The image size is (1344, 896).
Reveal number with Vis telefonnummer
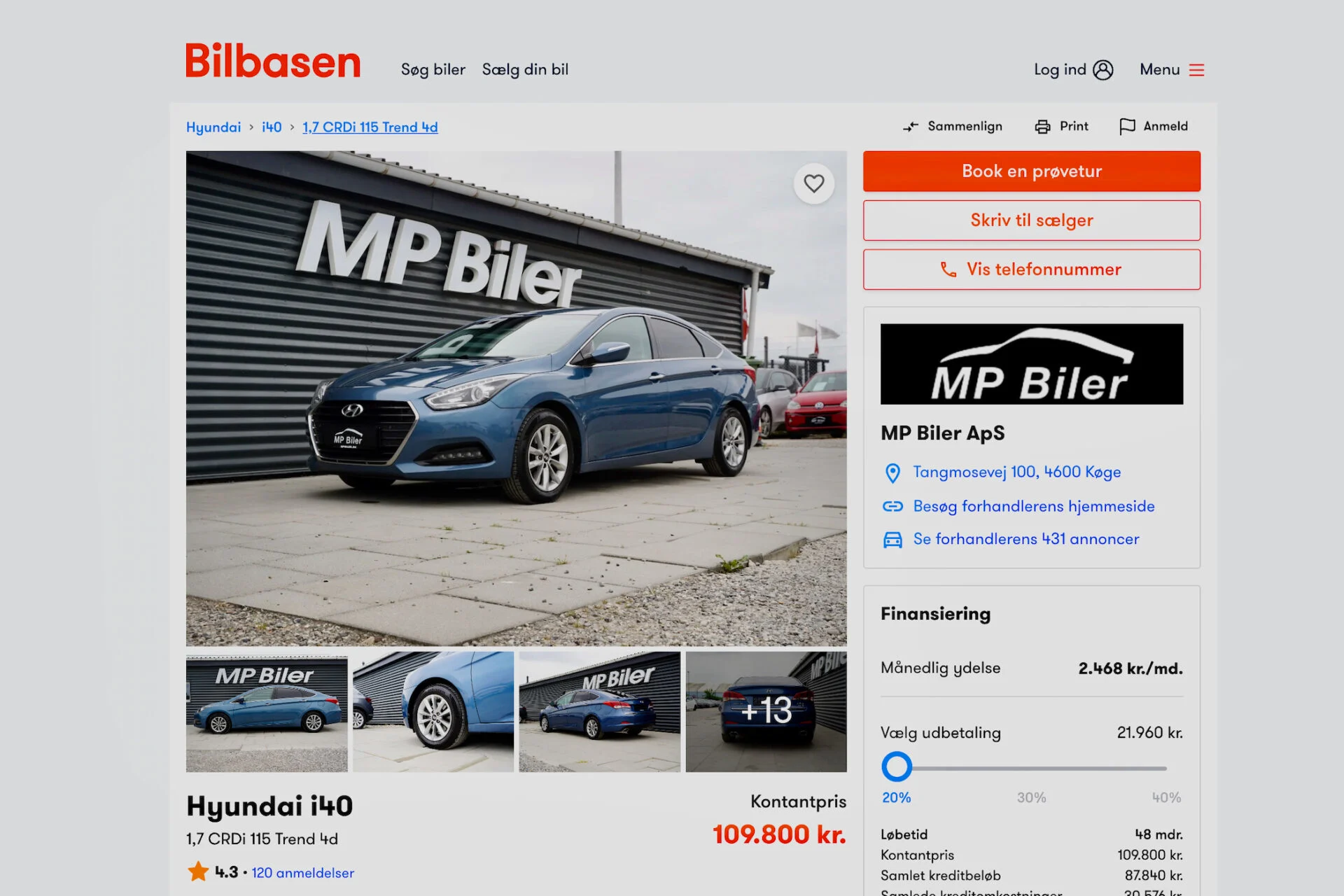(1031, 269)
